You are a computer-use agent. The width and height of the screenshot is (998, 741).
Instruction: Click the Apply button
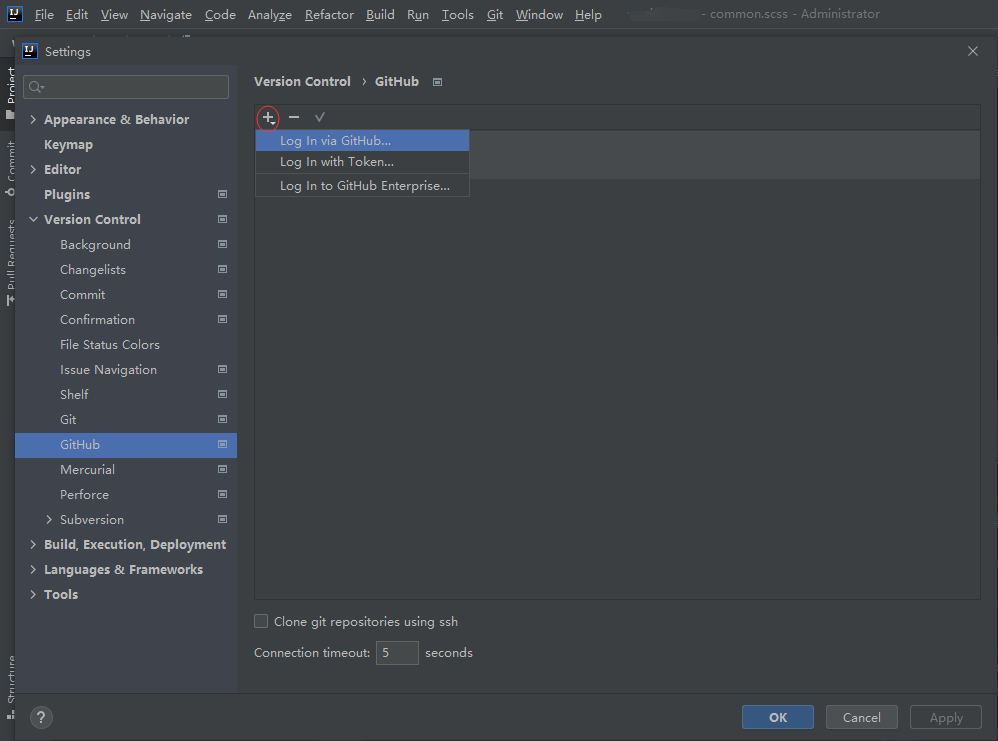pyautogui.click(x=946, y=717)
